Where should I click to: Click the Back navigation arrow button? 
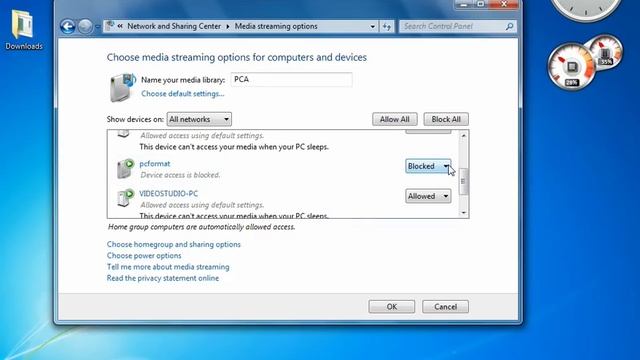click(68, 27)
